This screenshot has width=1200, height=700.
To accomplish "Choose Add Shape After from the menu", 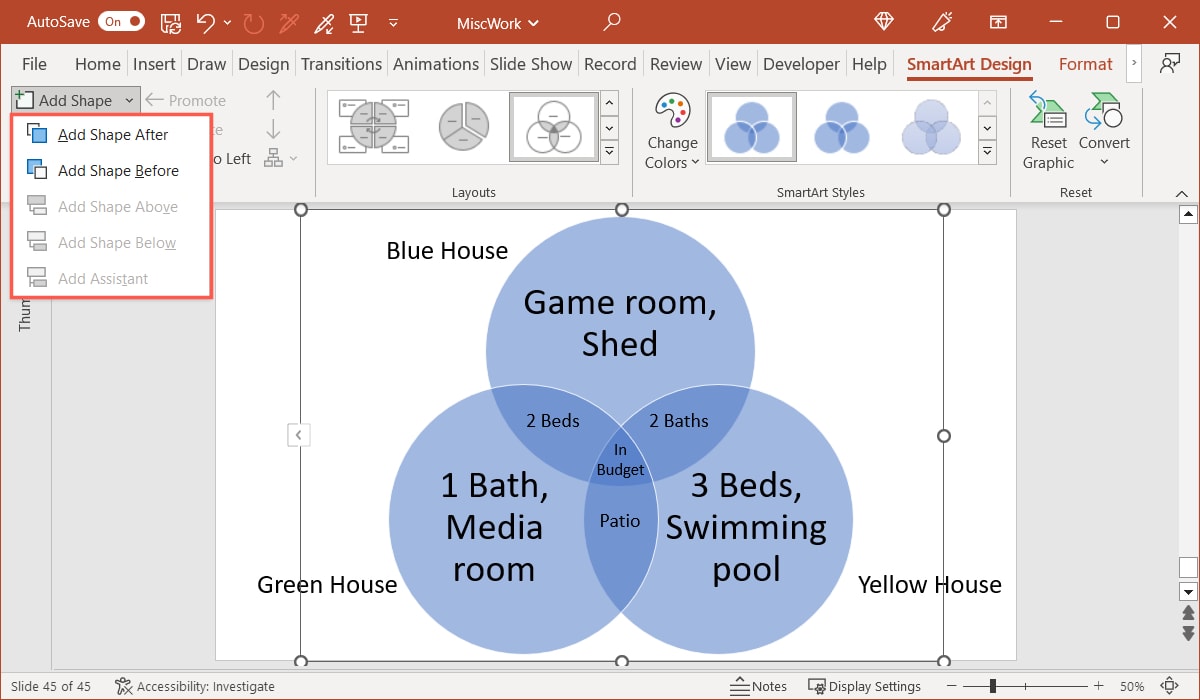I will click(x=112, y=133).
